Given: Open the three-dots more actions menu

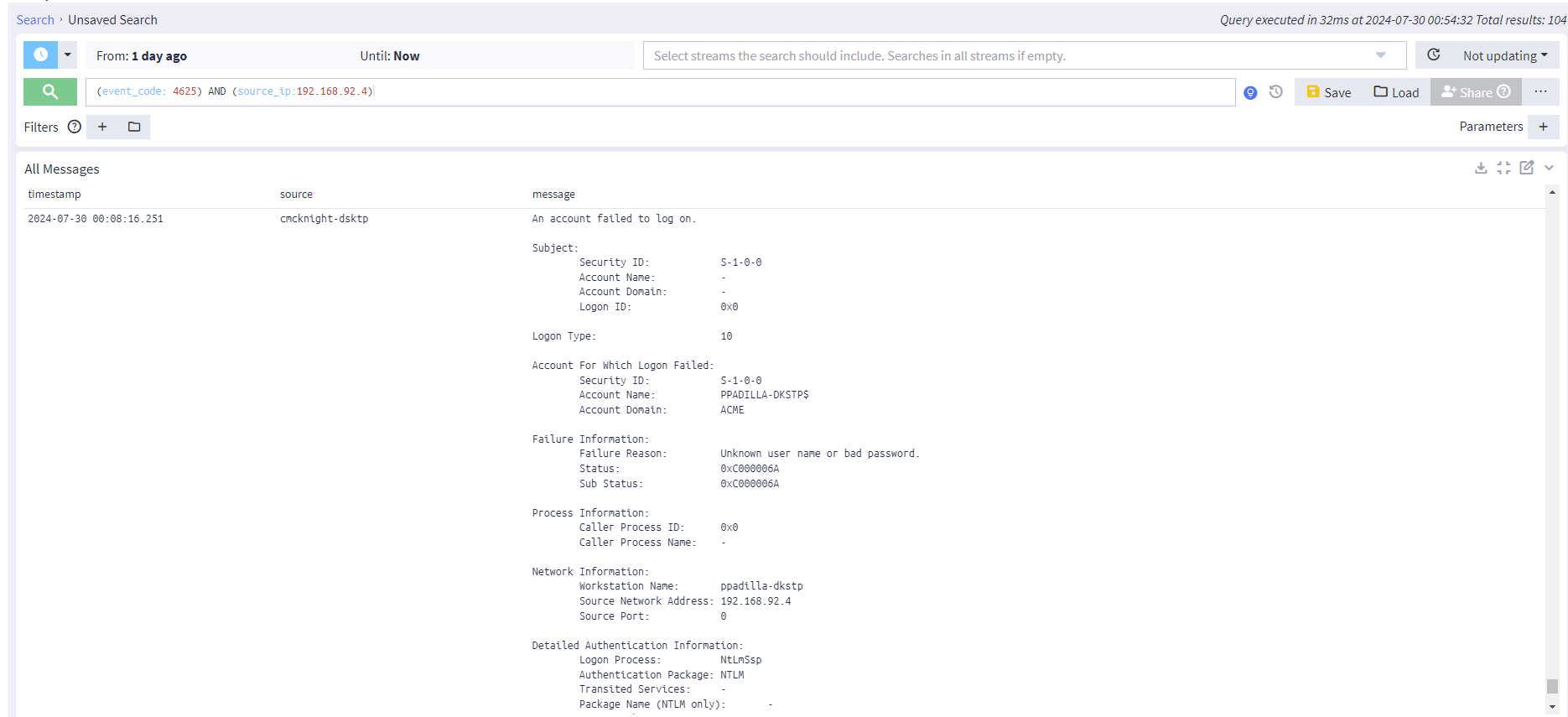Looking at the screenshot, I should pyautogui.click(x=1540, y=91).
